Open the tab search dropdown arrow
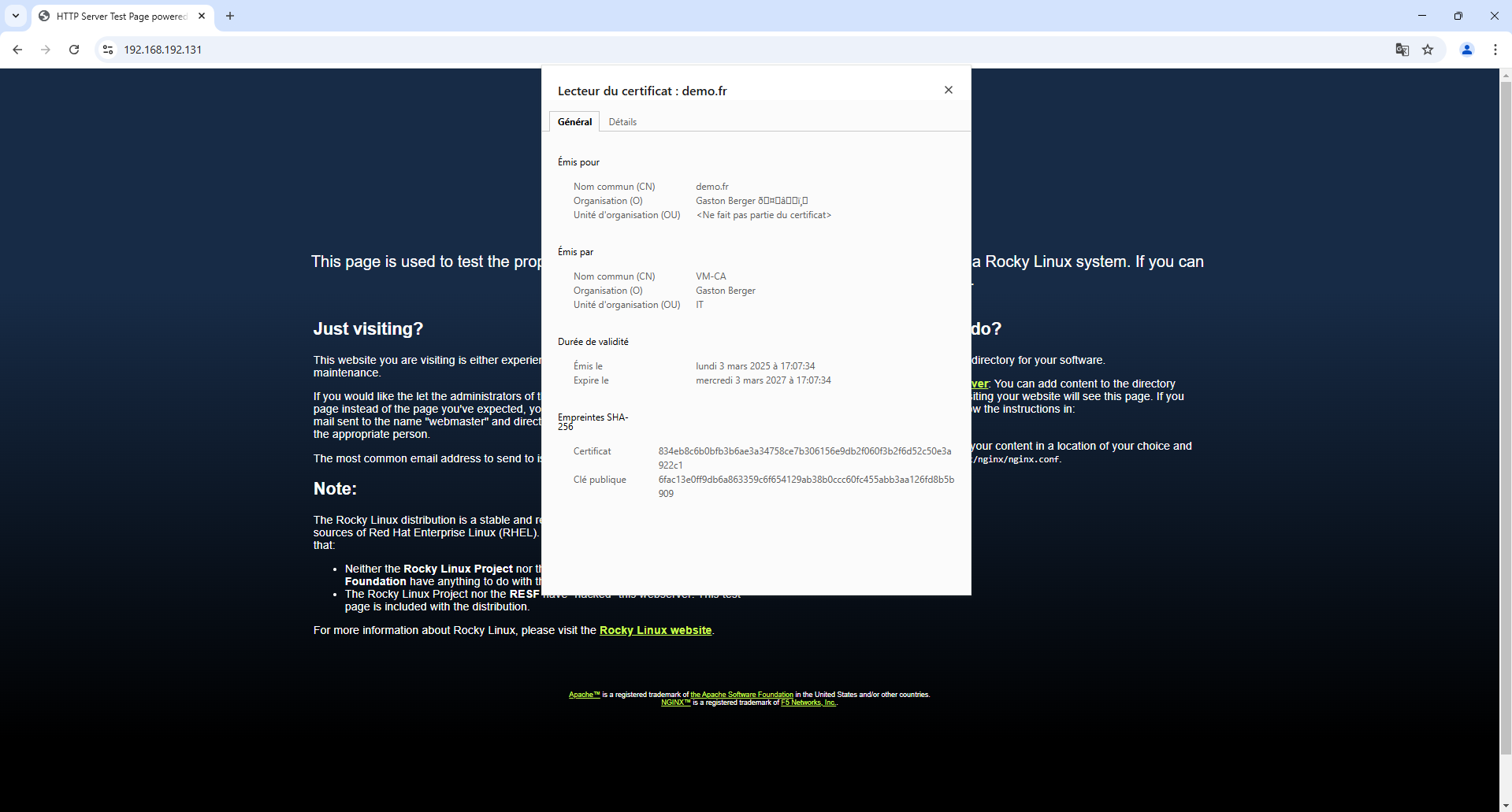 tap(16, 16)
